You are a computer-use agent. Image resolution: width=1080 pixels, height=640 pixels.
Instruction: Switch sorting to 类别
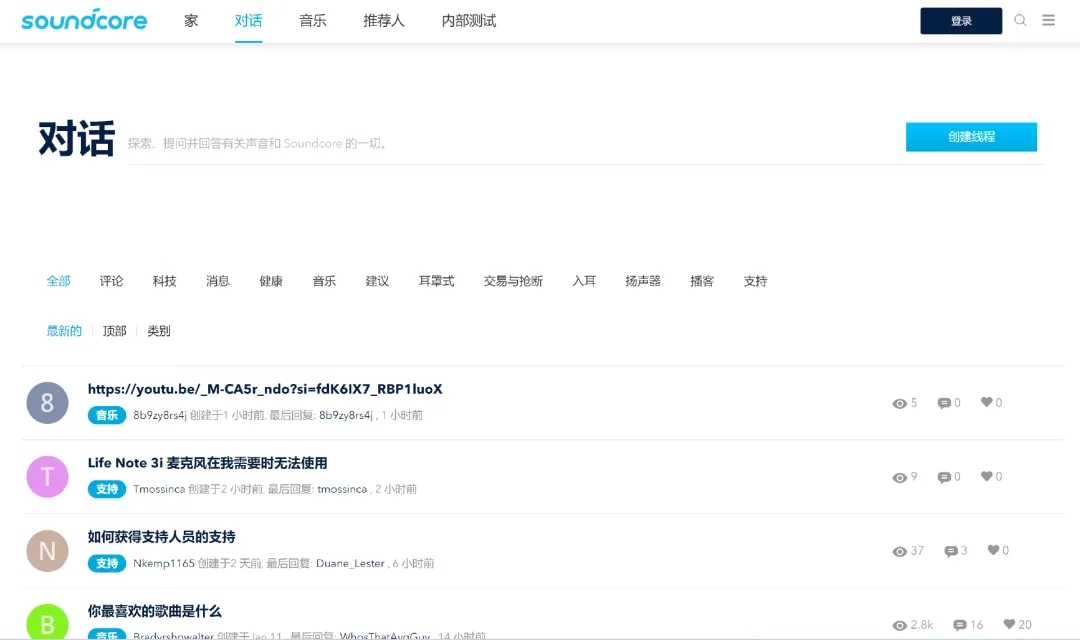(x=158, y=330)
